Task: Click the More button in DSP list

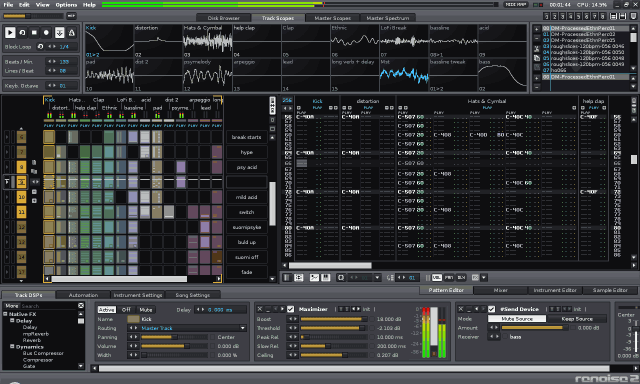Action: click(12, 306)
